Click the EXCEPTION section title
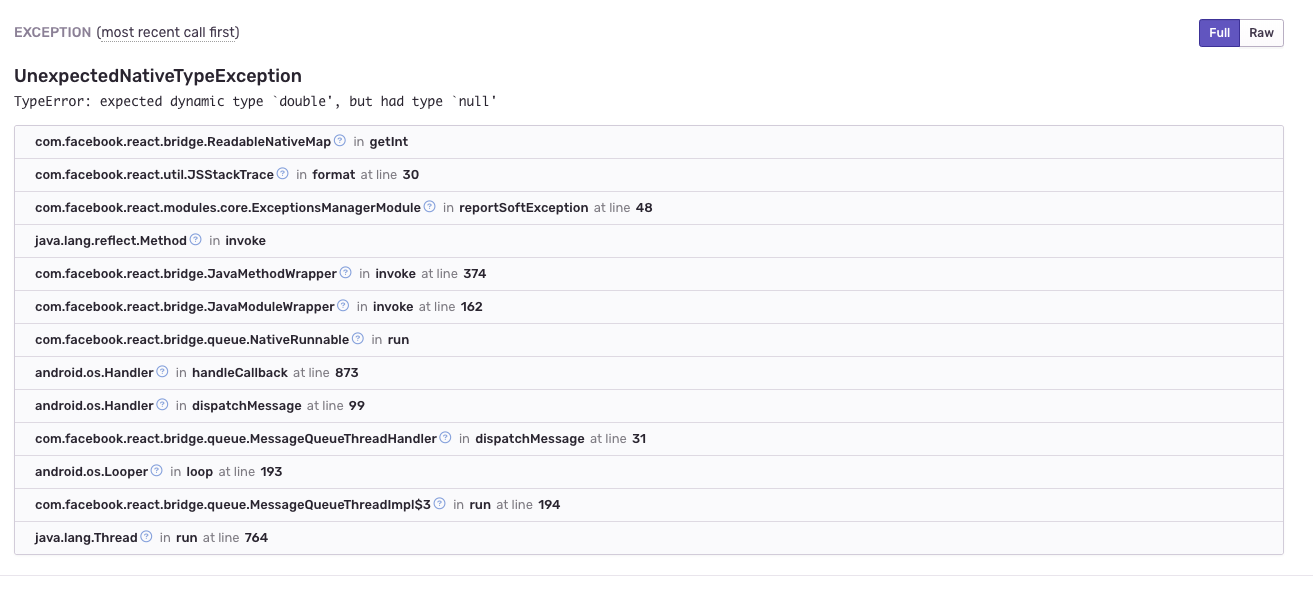This screenshot has height=591, width=1313. coord(53,32)
